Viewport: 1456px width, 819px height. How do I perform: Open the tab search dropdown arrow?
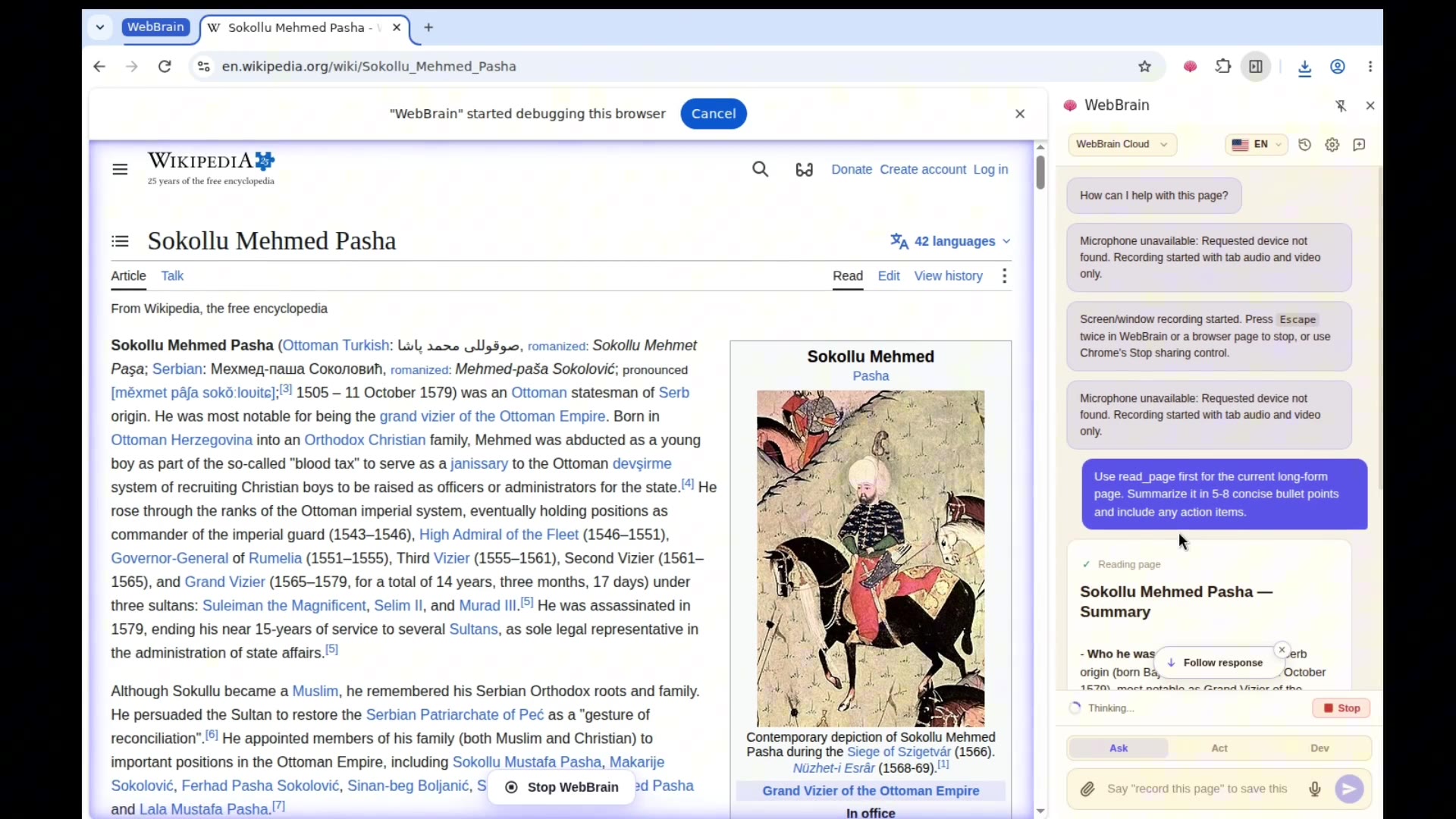100,27
